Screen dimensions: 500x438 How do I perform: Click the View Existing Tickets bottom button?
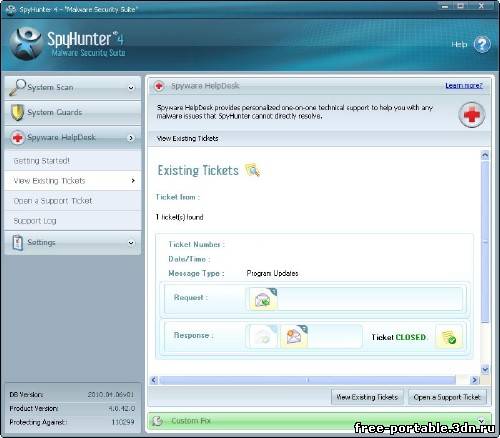click(367, 397)
